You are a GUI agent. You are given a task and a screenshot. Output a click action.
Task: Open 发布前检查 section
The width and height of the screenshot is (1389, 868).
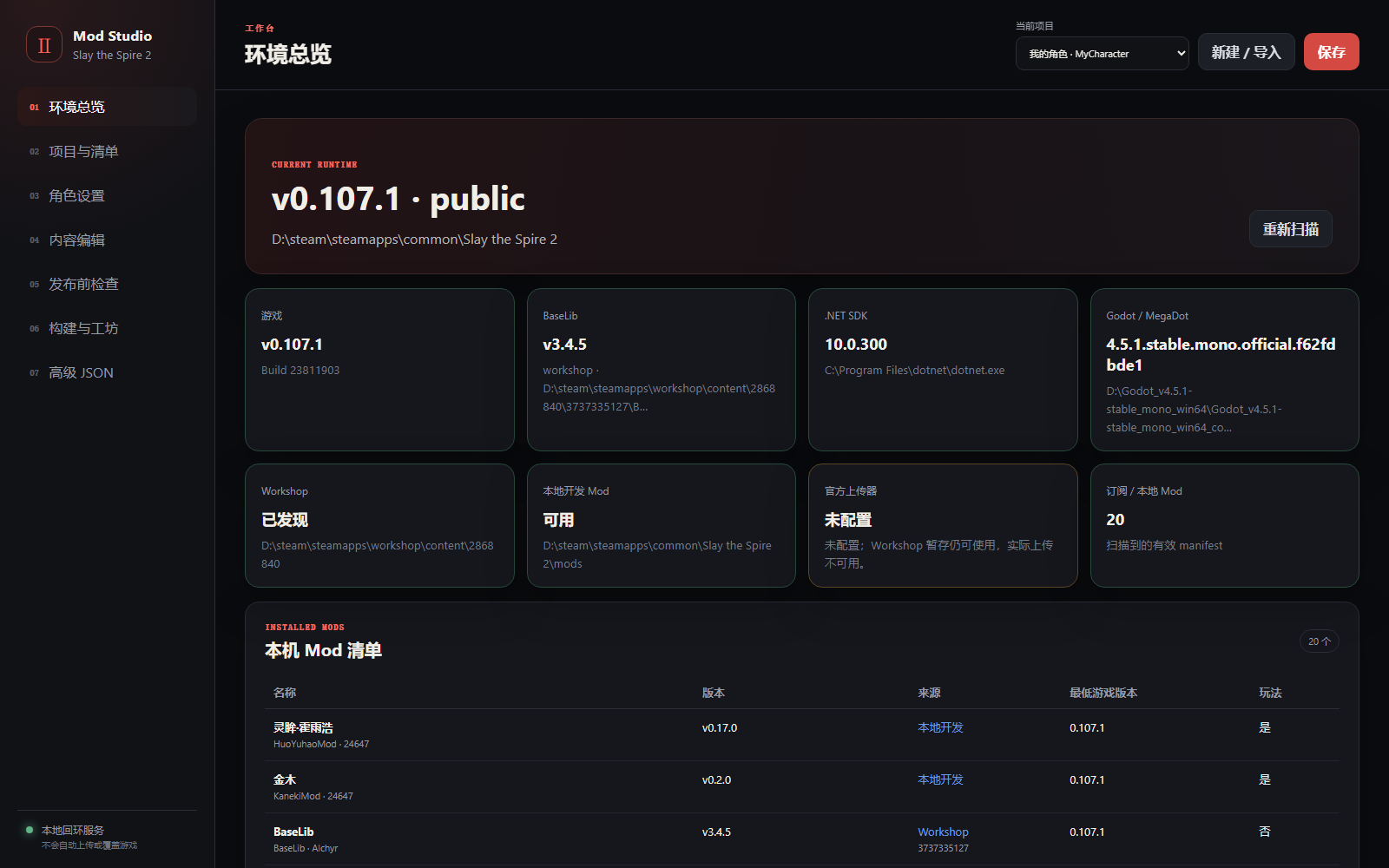pyautogui.click(x=107, y=284)
